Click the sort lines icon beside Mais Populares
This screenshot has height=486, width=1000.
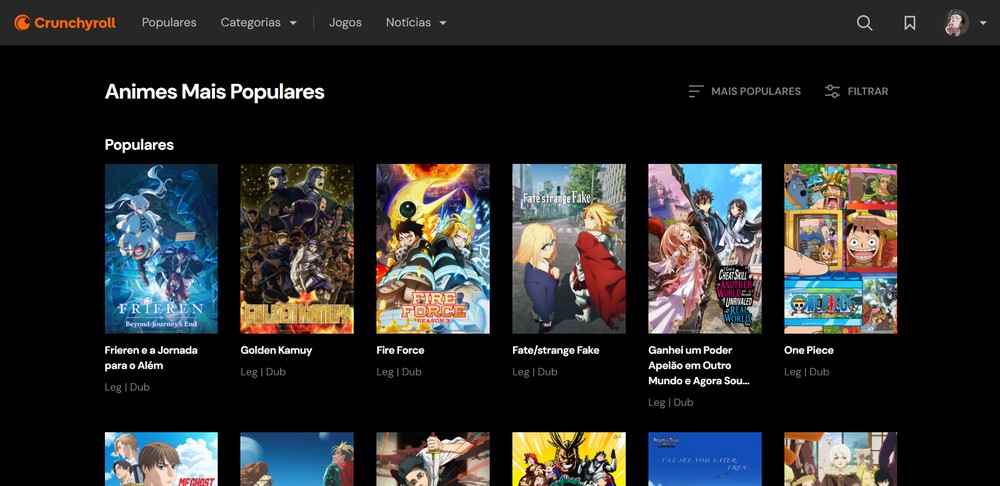pos(696,91)
